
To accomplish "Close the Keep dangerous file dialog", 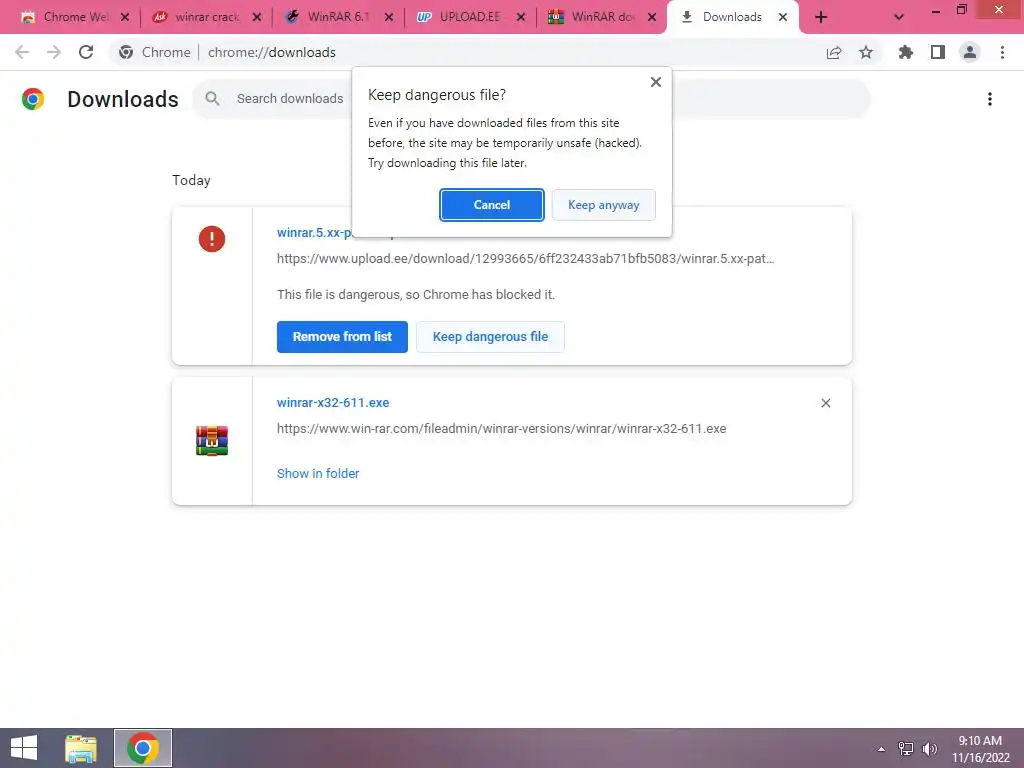I will click(656, 82).
